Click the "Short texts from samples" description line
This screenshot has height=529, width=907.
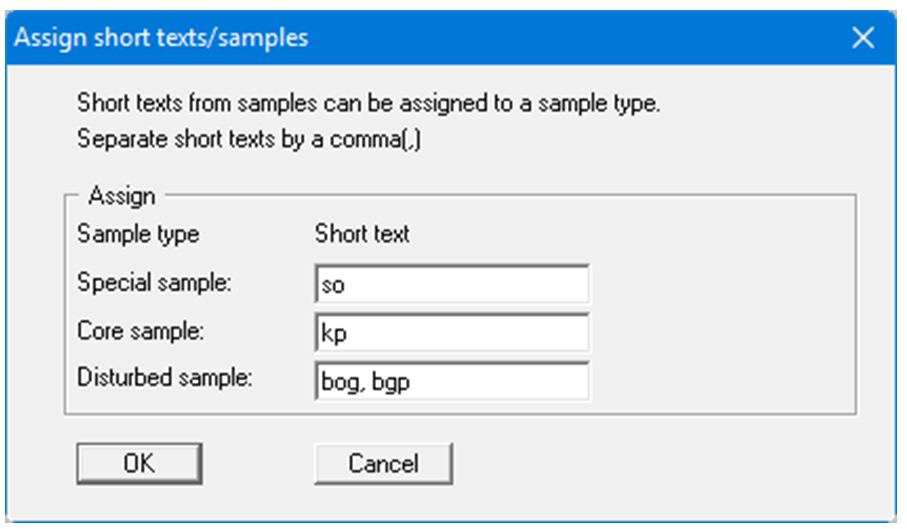368,103
